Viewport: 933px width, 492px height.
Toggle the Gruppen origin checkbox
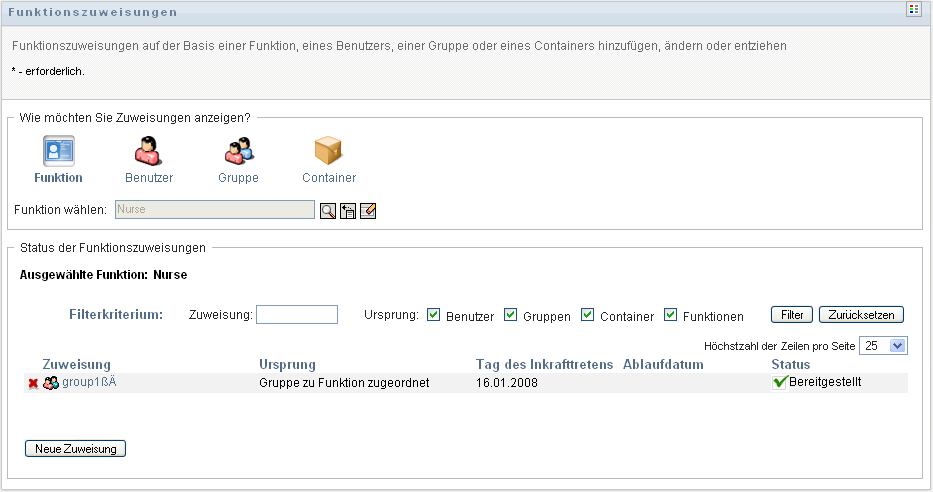[511, 315]
